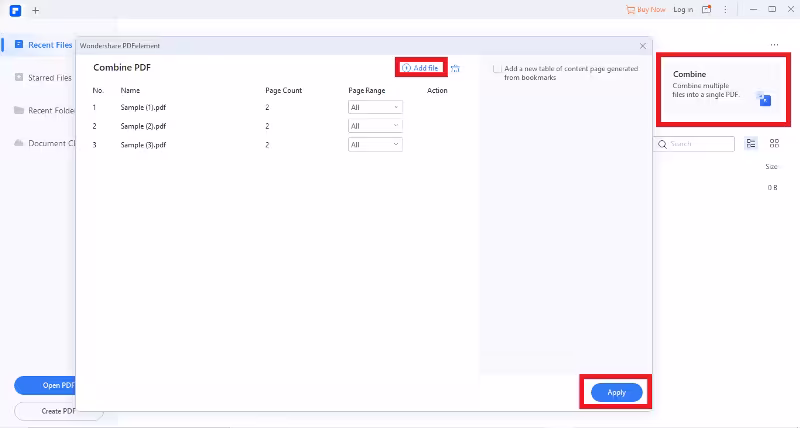Enable table of content page checkbox
Screen dimensions: 800x428
(x=497, y=69)
